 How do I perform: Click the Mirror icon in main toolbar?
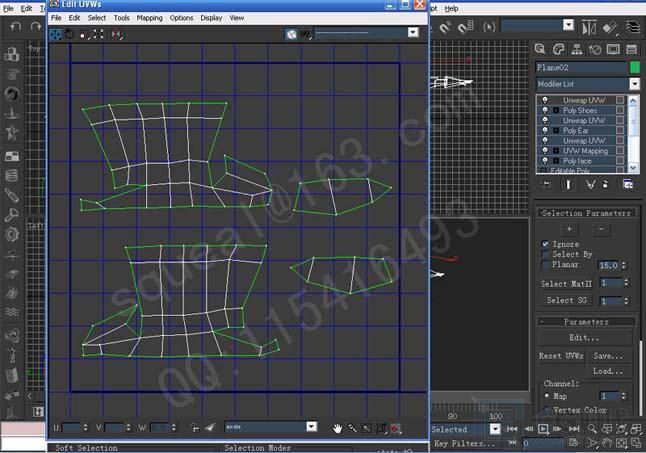(589, 28)
